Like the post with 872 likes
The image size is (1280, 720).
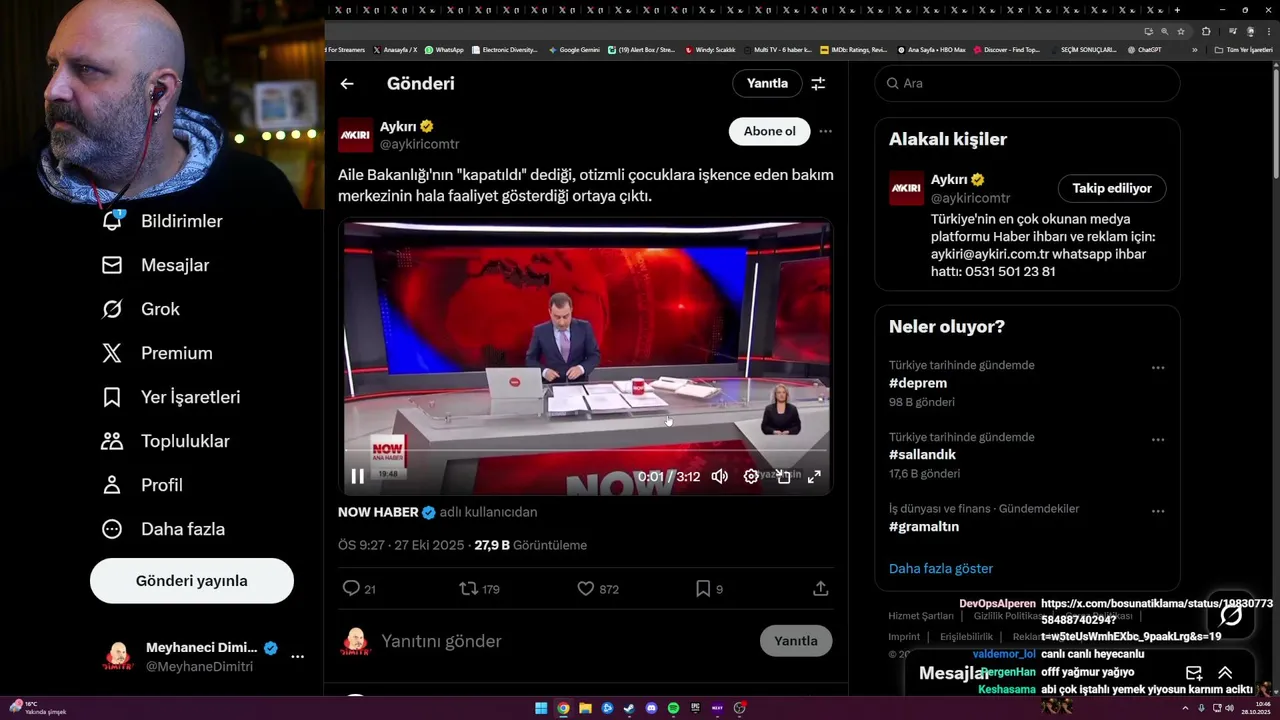click(586, 589)
